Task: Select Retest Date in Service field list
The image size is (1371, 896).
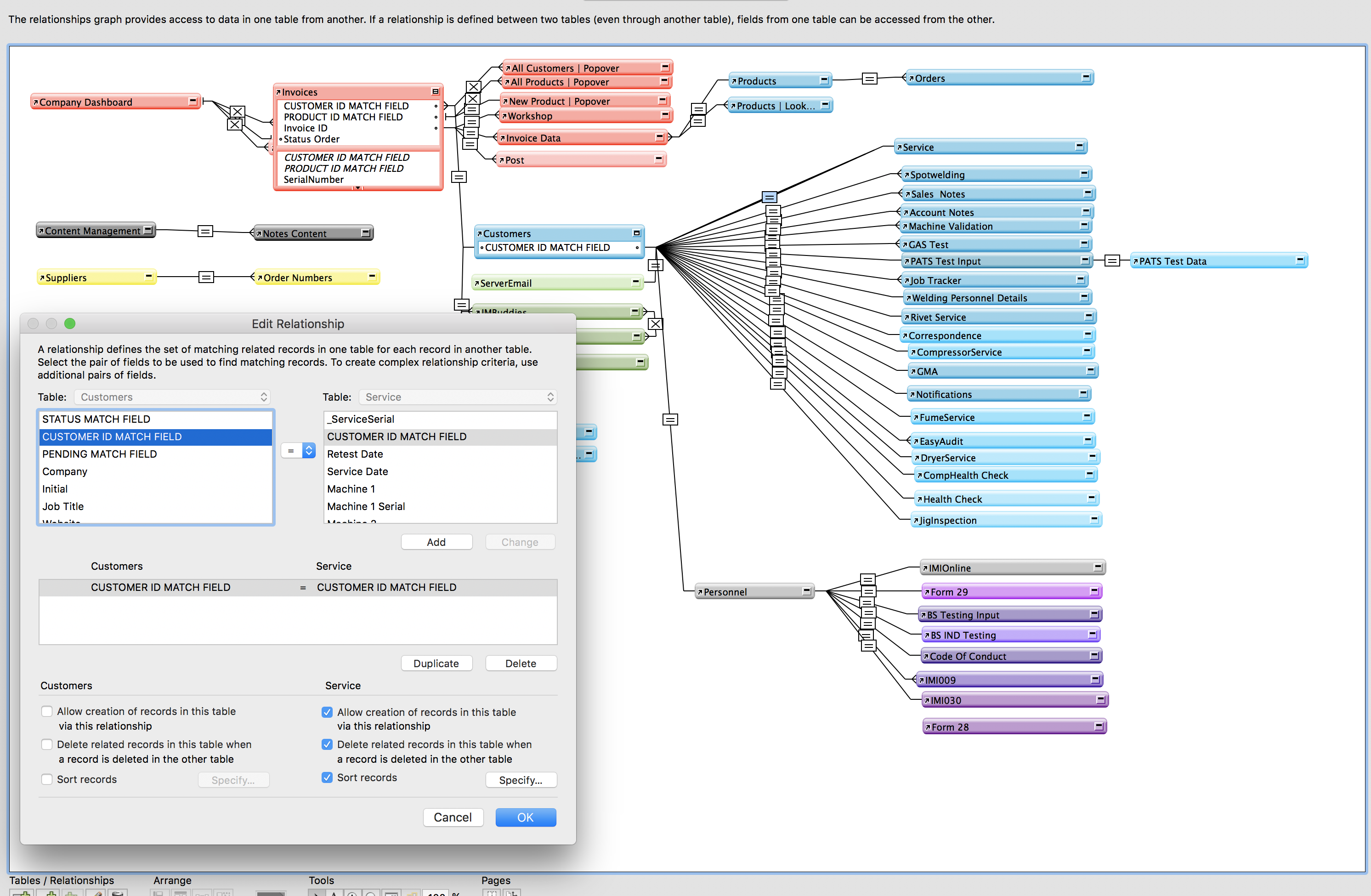Action: pyautogui.click(x=440, y=454)
